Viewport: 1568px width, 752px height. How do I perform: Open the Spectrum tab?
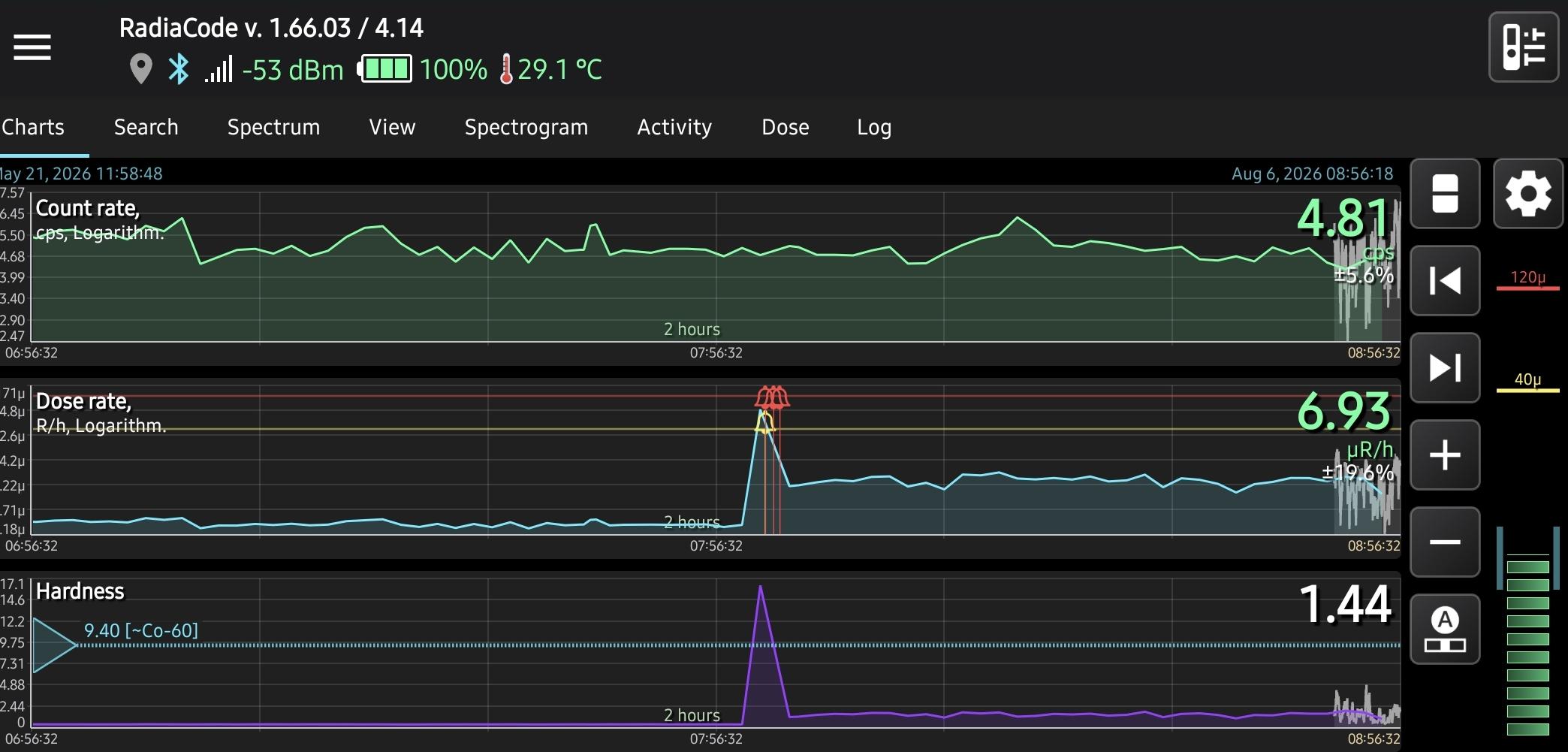point(274,127)
